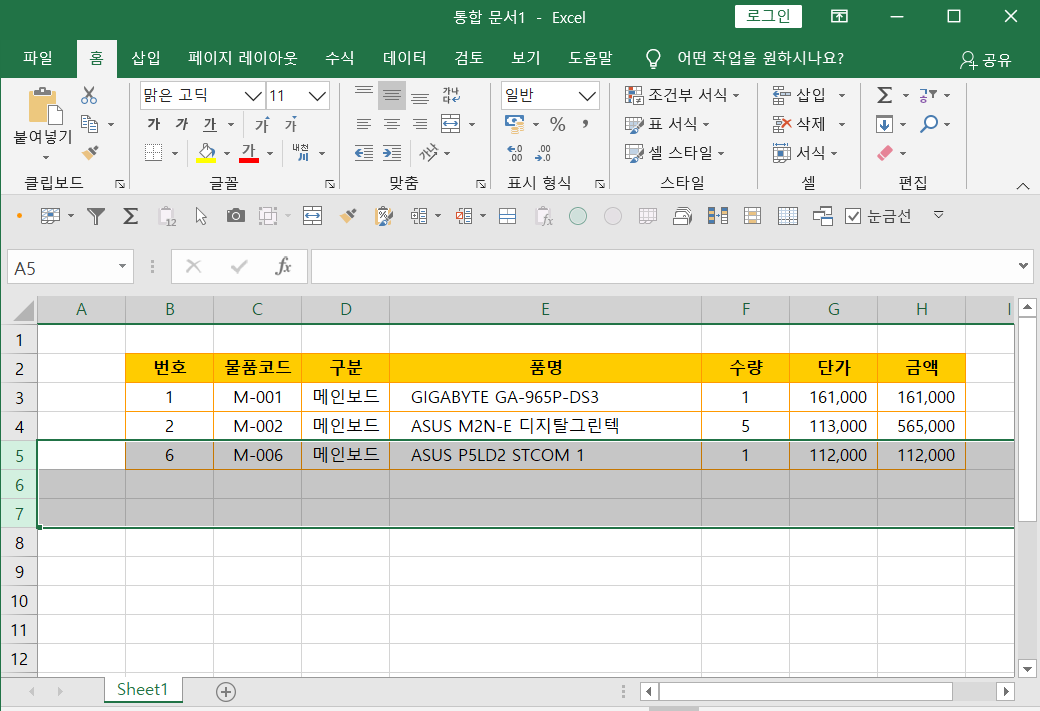Add a new sheet with plus button
The height and width of the screenshot is (711, 1040).
pos(226,692)
